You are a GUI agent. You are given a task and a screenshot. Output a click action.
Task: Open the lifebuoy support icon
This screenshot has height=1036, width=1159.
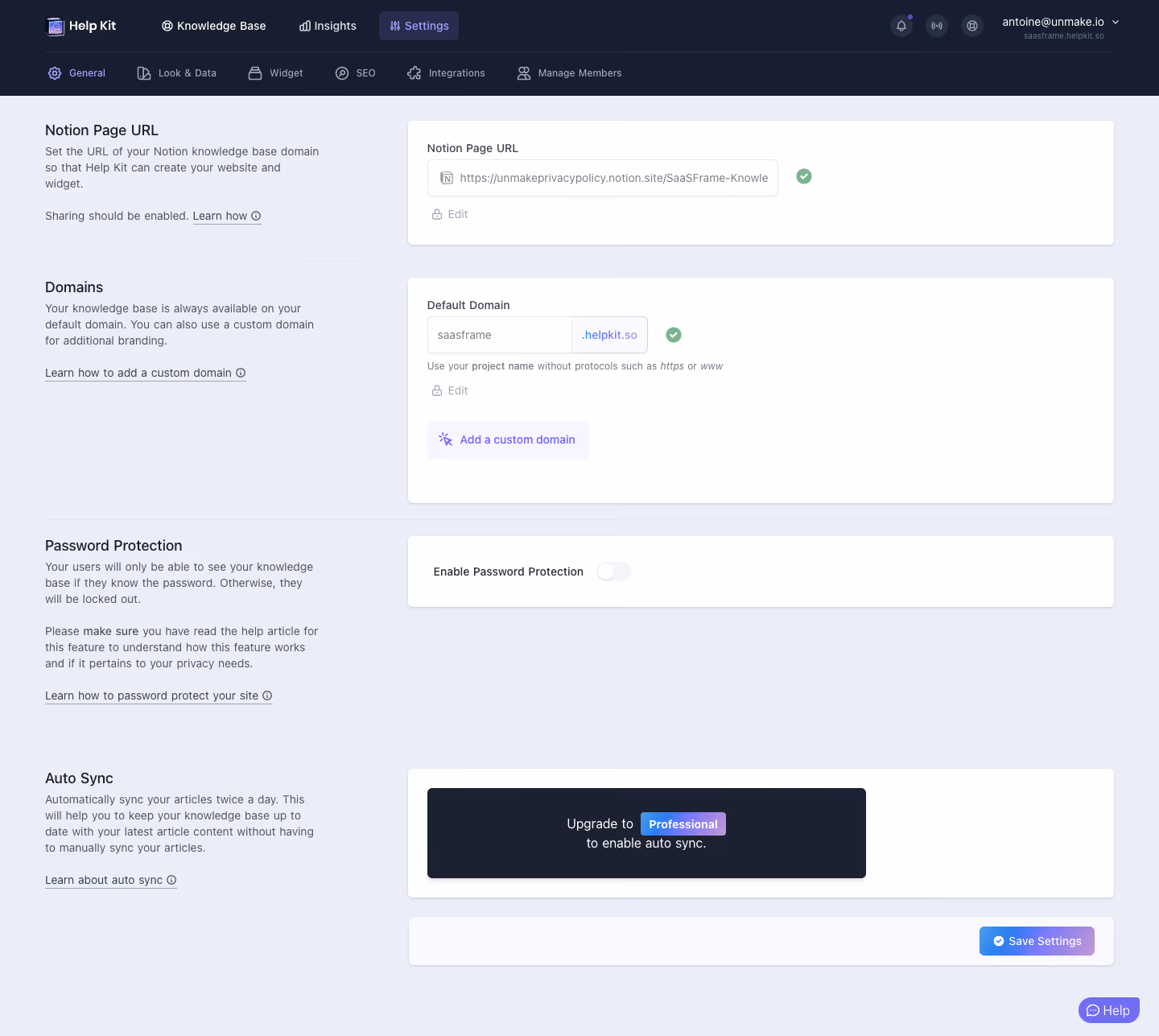point(972,26)
